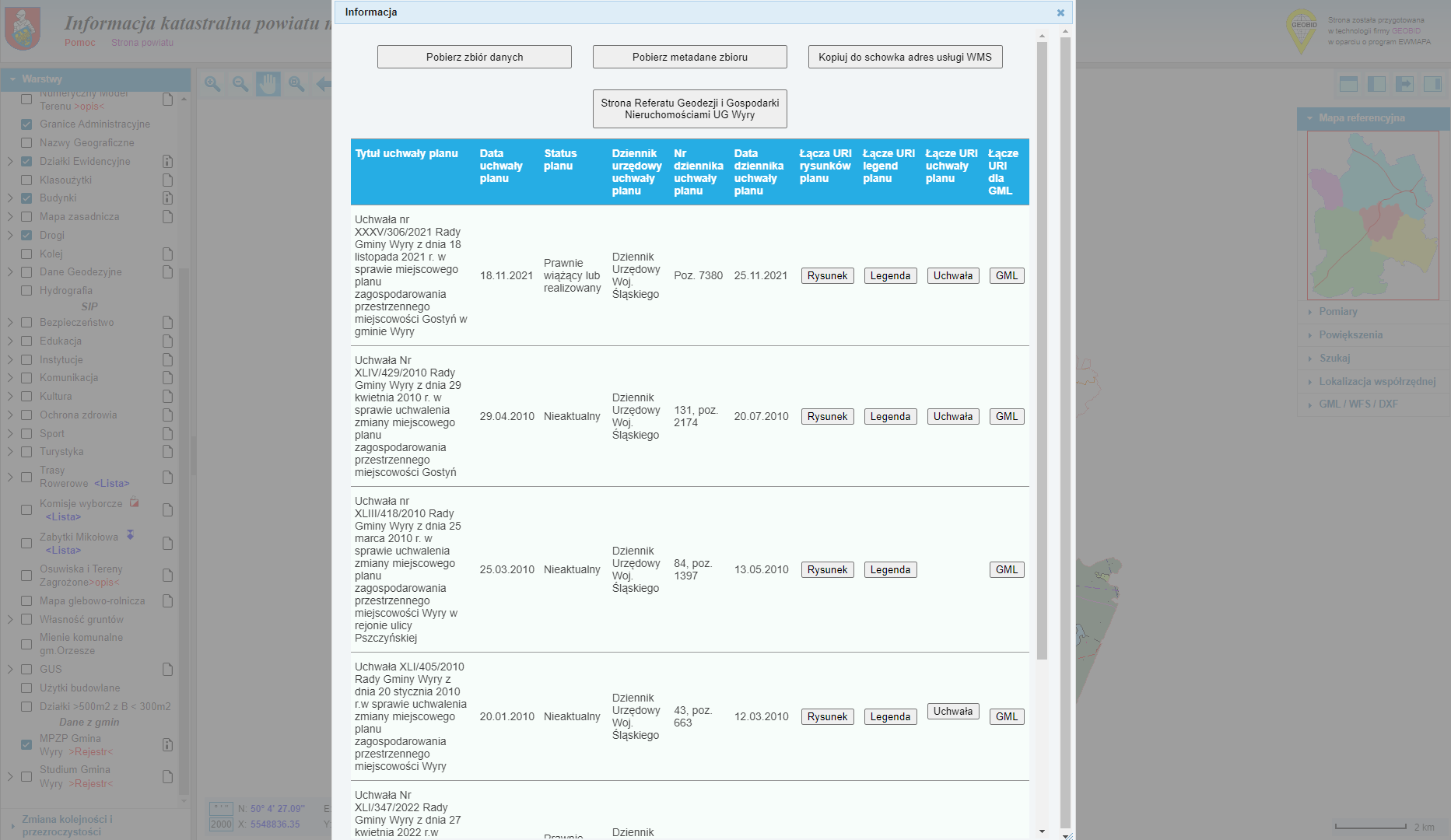Select the zoom in magnifier tool
The height and width of the screenshot is (840, 1451).
tap(212, 84)
